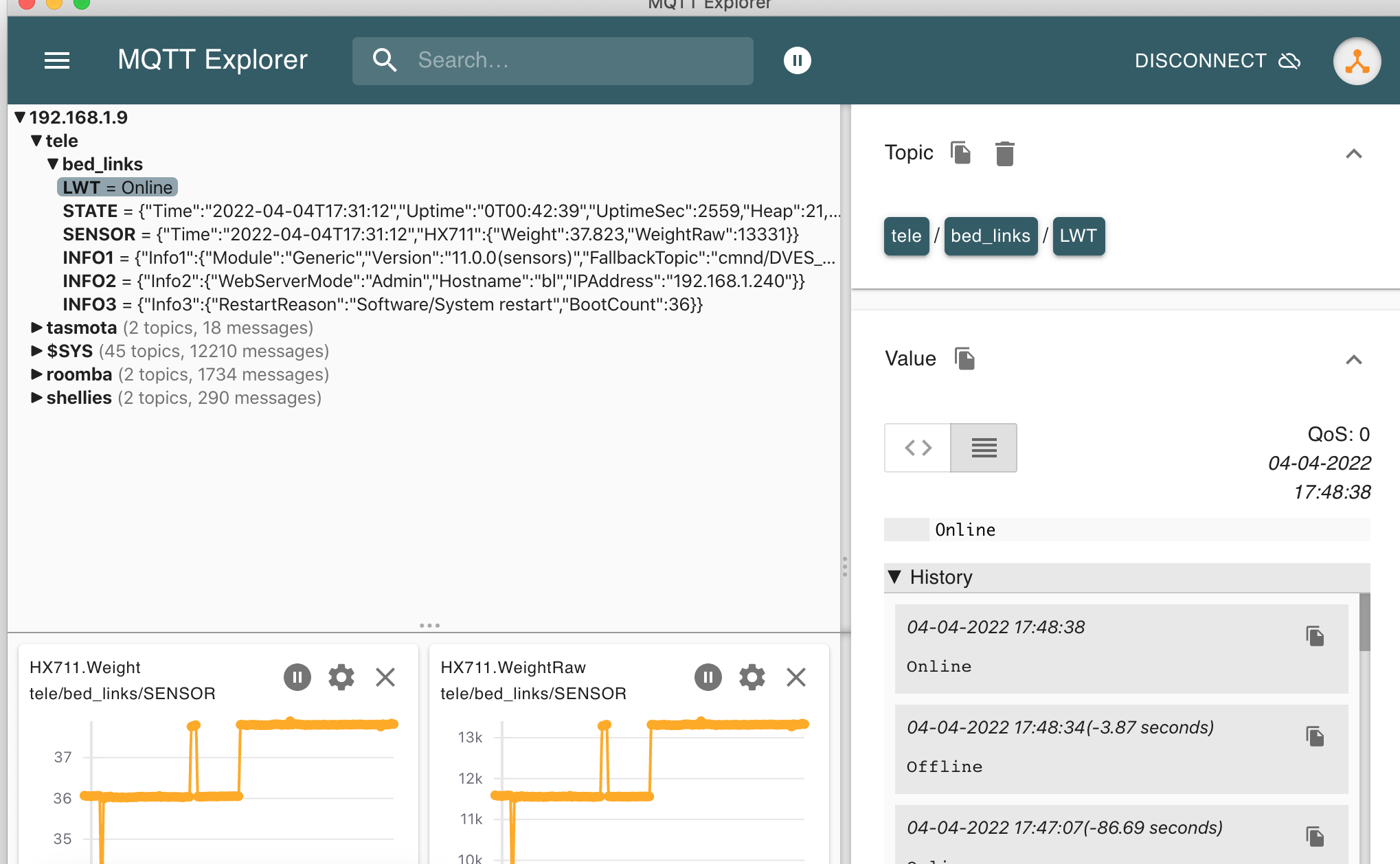Select the STATE topic row
The width and height of the screenshot is (1400, 864).
[x=451, y=211]
